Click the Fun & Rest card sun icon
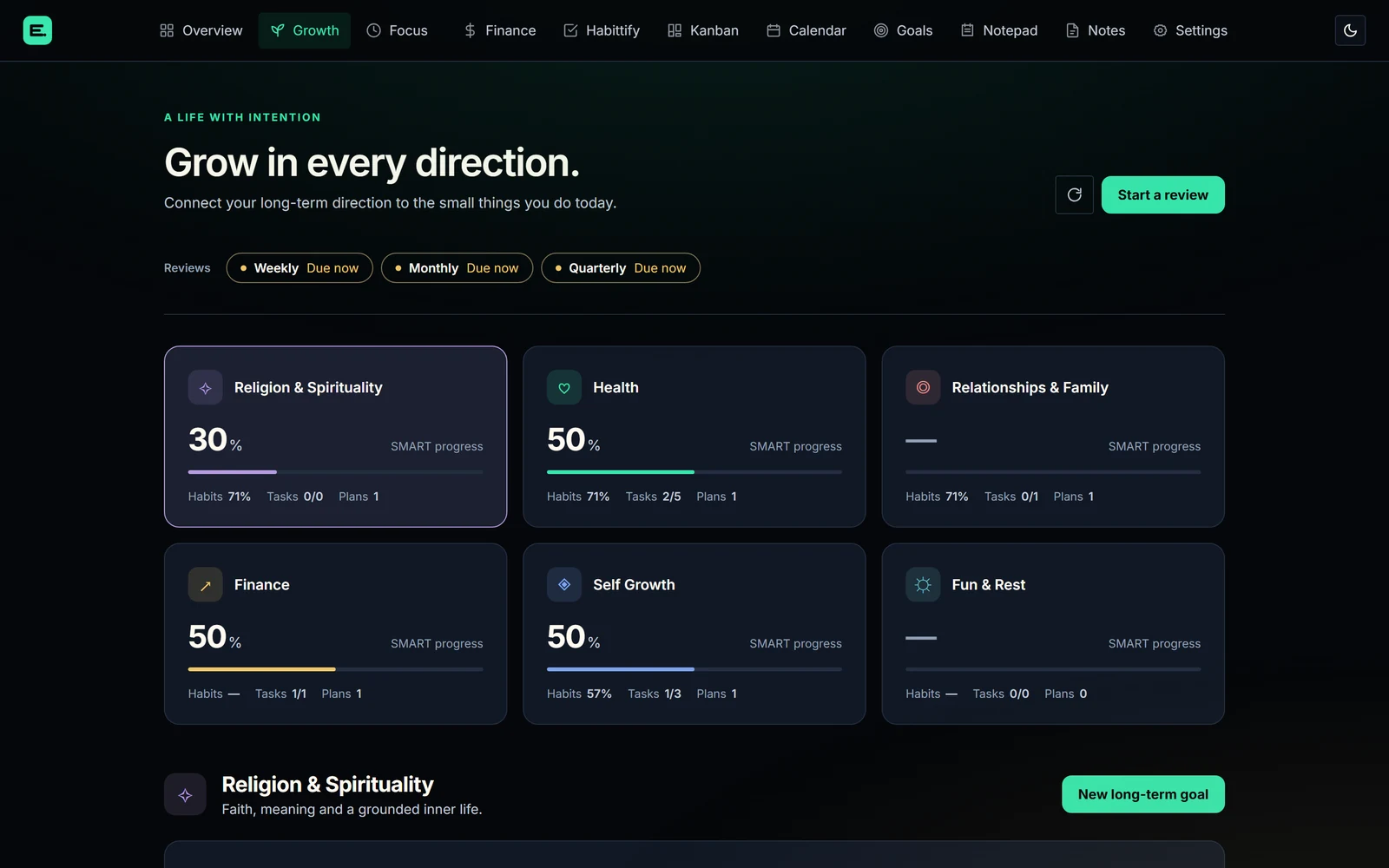 point(923,585)
